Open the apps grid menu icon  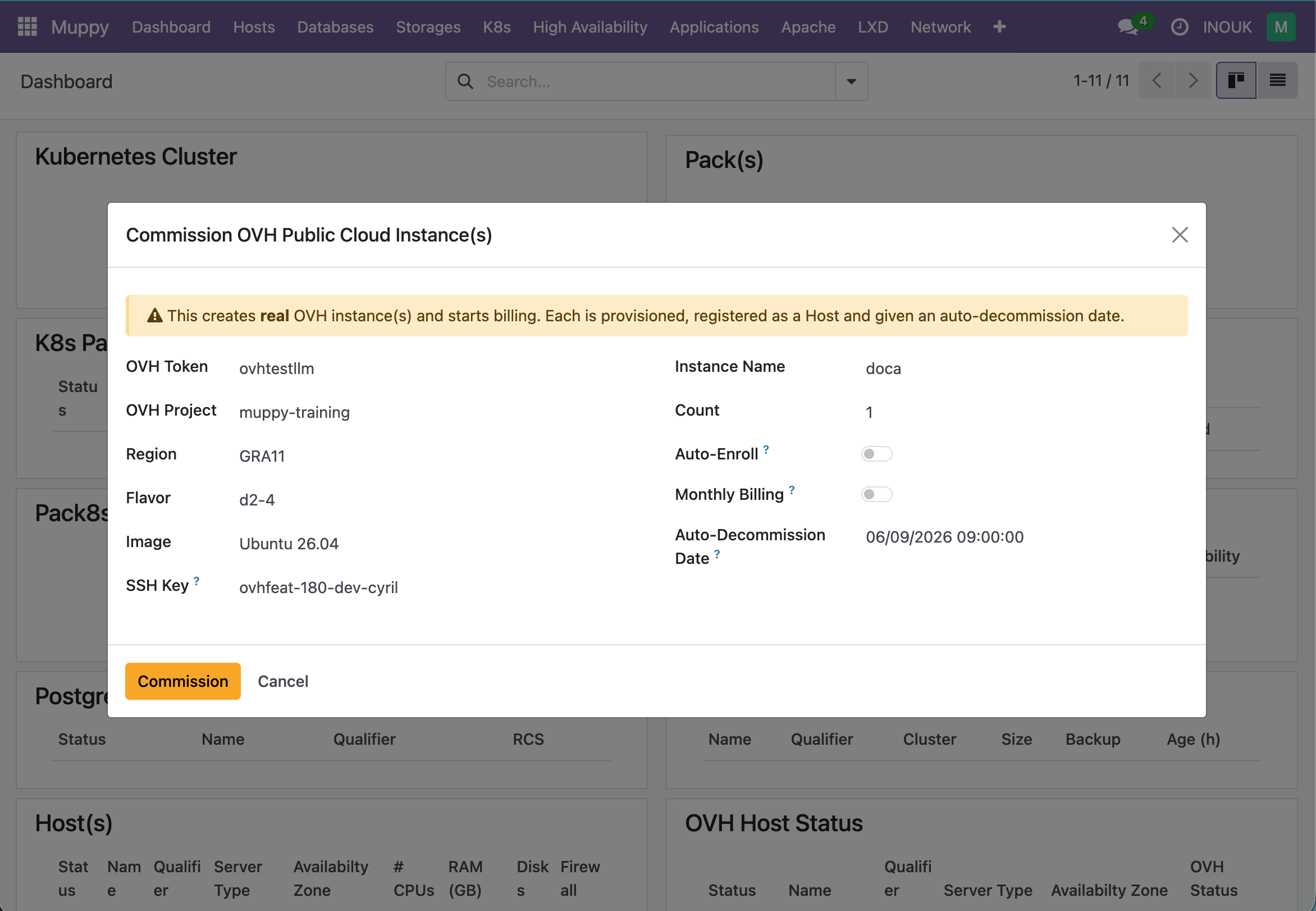click(27, 27)
